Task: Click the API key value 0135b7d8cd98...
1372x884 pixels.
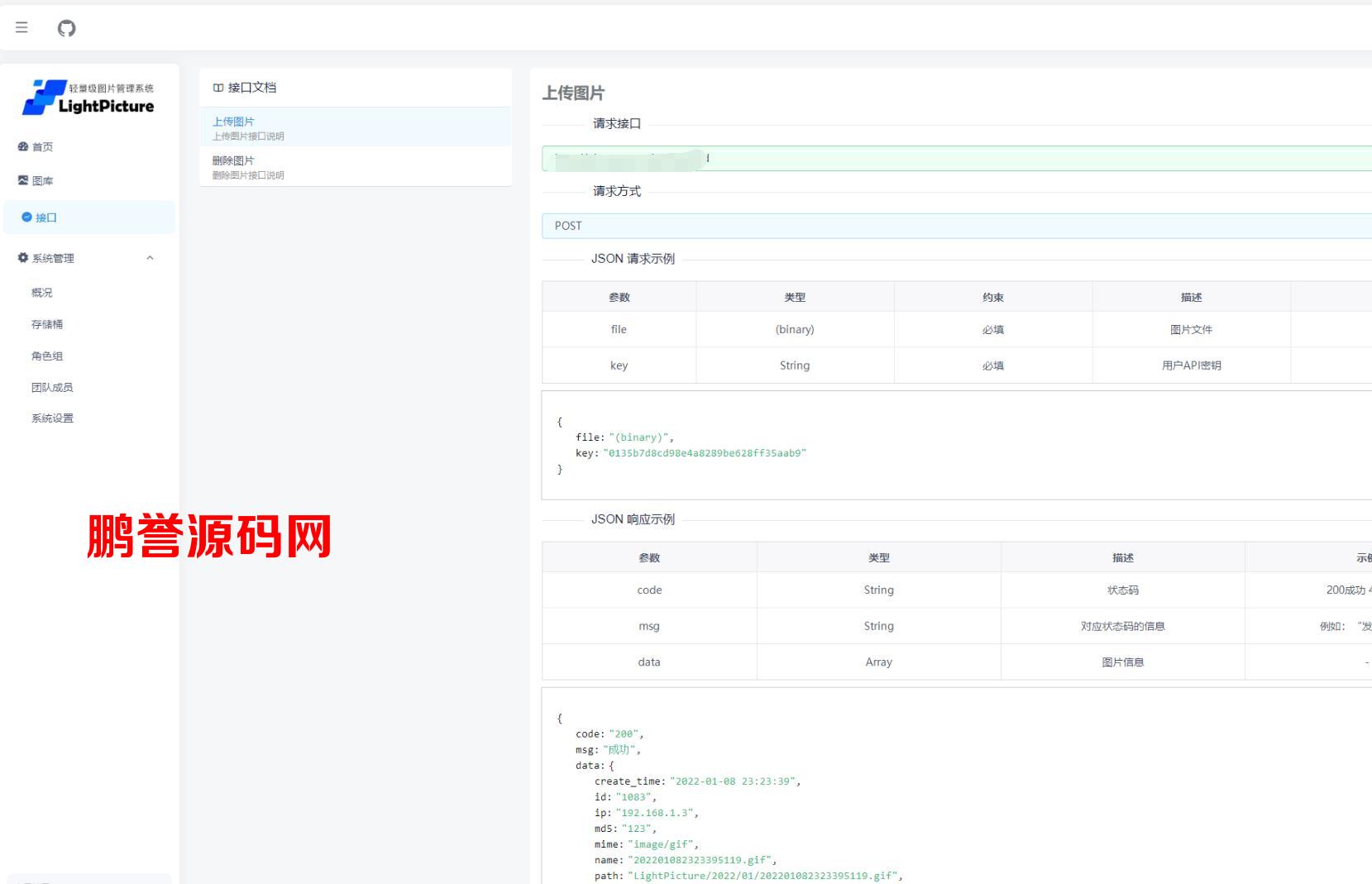Action: 705,453
